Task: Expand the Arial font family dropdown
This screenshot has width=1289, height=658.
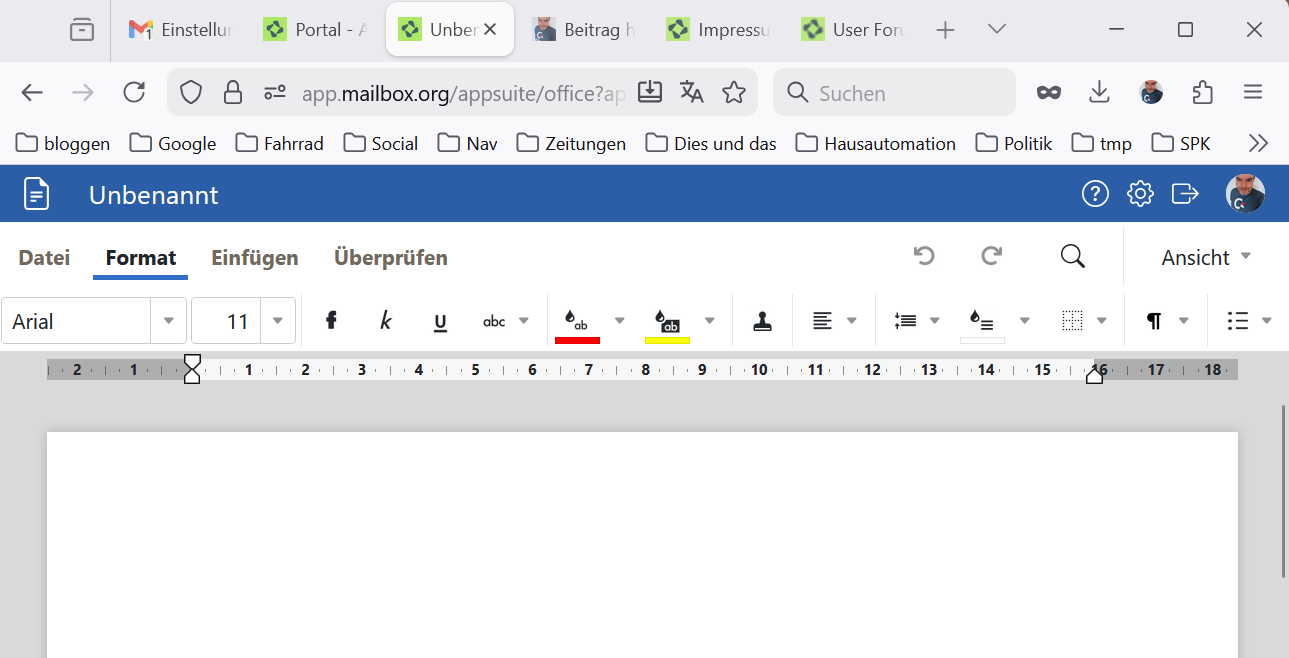Action: pyautogui.click(x=168, y=321)
